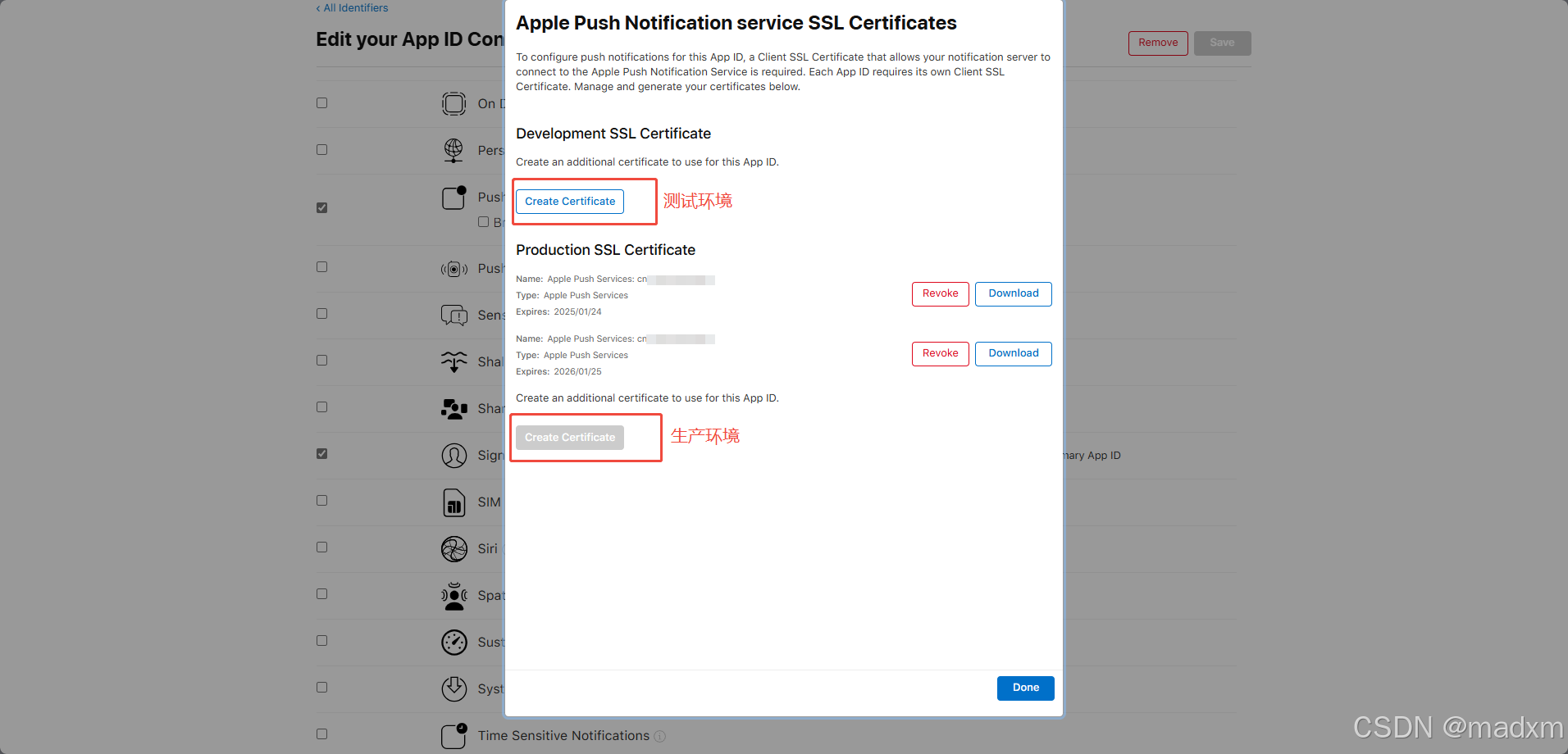Uncheck the Push Notifications capability checkbox

click(x=321, y=207)
